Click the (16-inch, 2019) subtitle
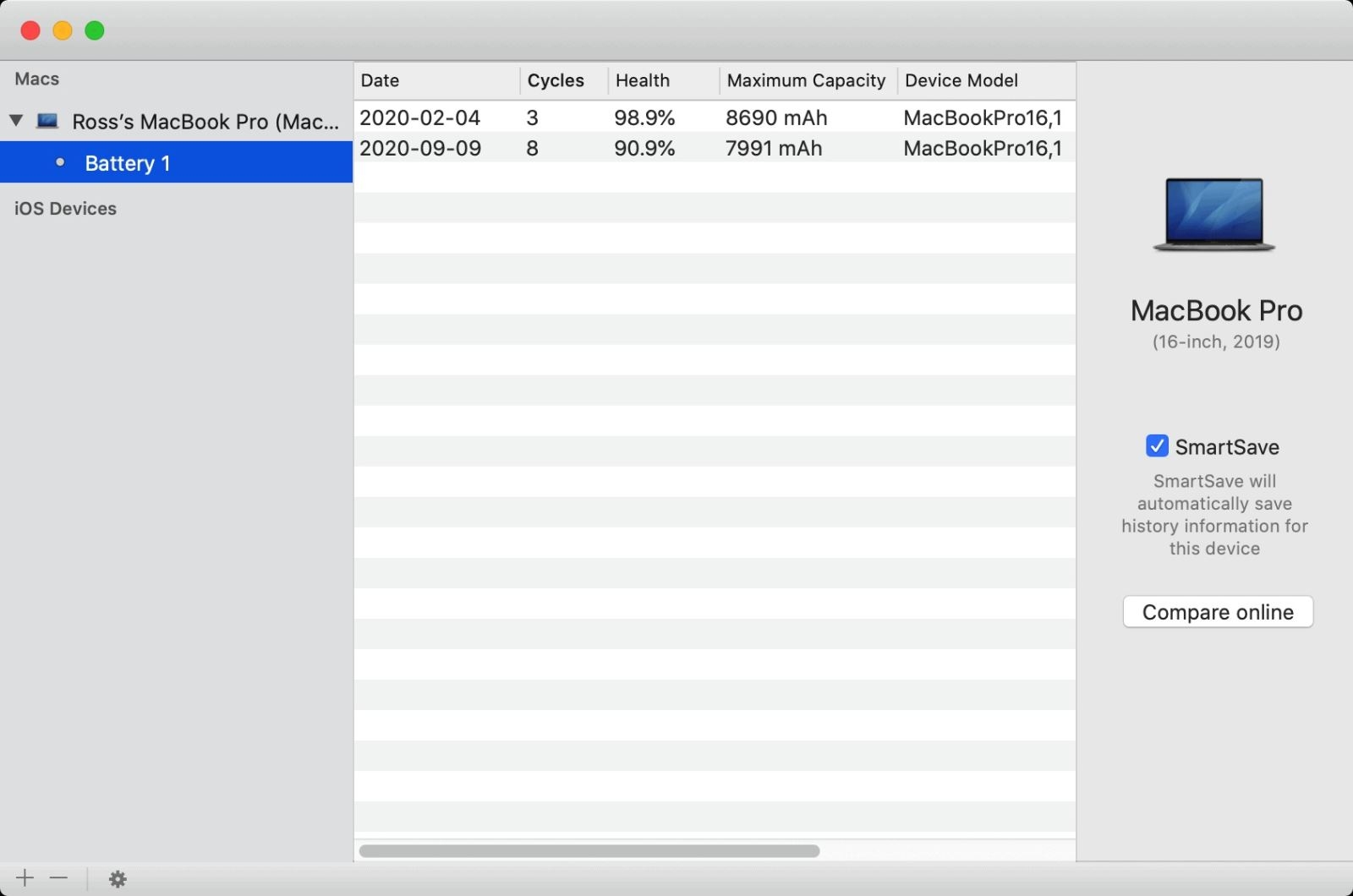Screen dimensions: 1353x896 1216,341
